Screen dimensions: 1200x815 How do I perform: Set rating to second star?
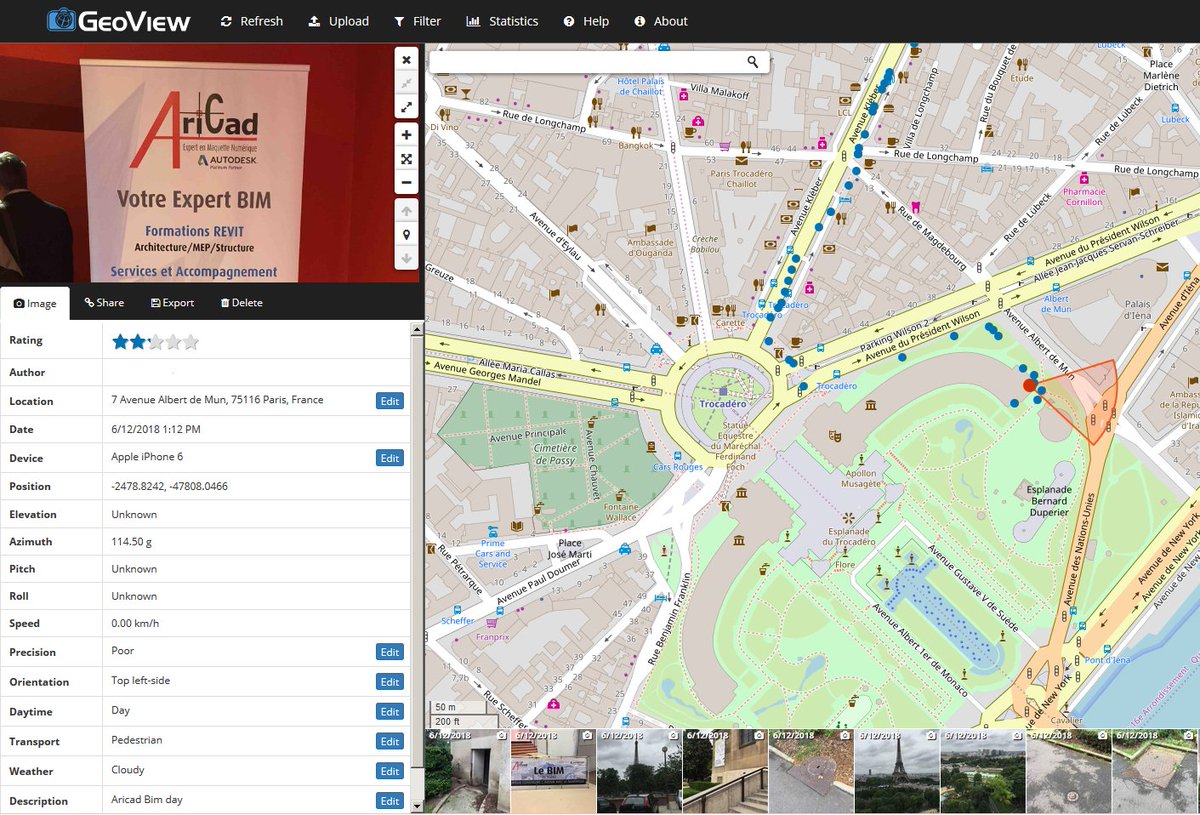coord(138,342)
